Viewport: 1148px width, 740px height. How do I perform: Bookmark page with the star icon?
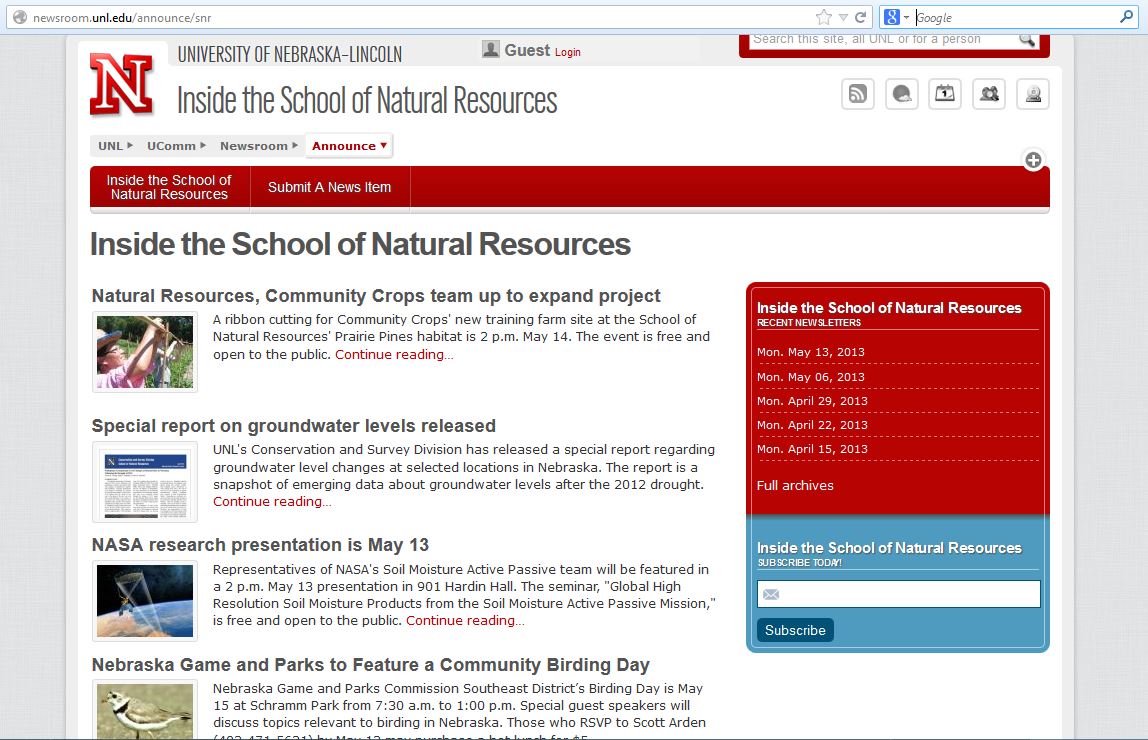pos(823,17)
